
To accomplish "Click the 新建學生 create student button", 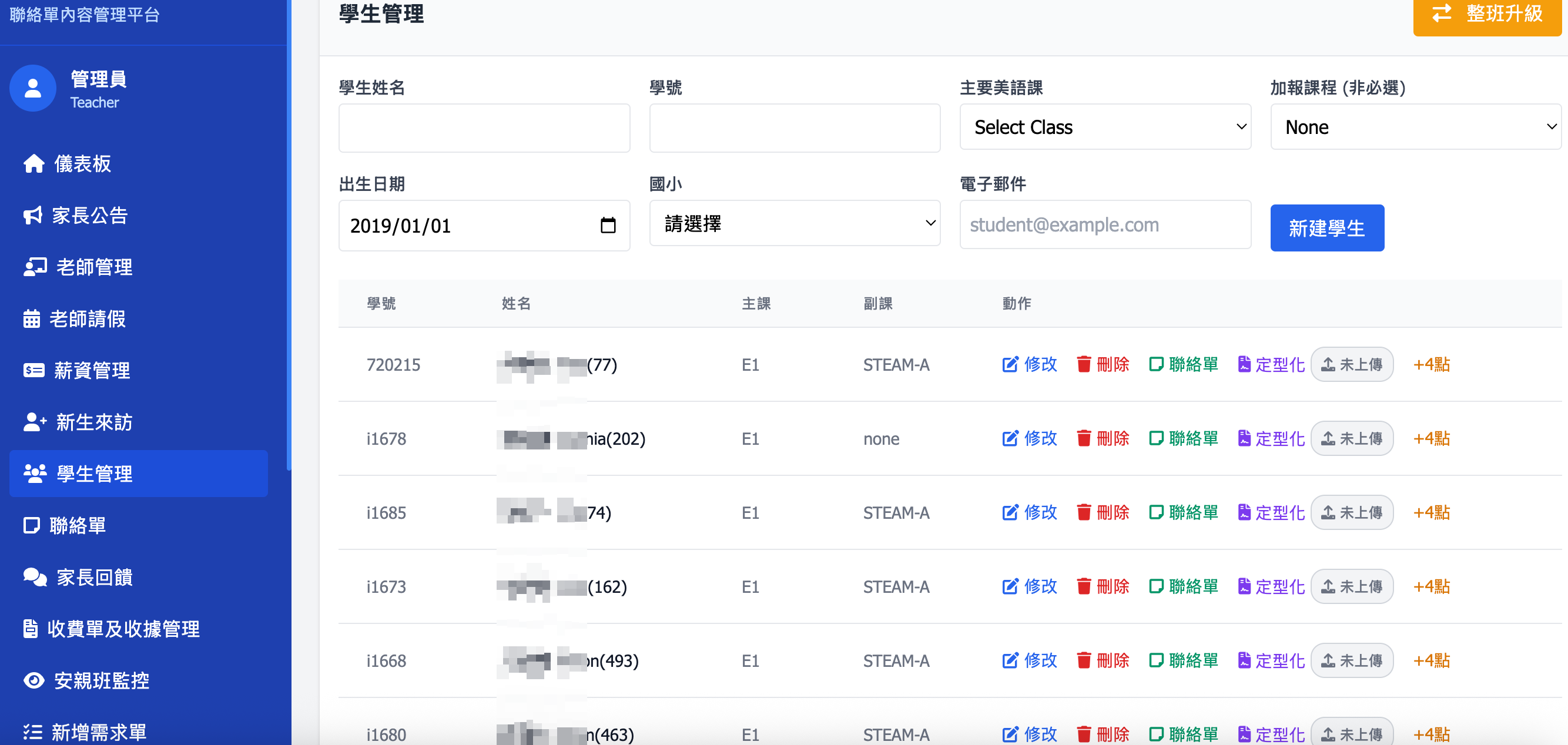I will click(x=1327, y=228).
